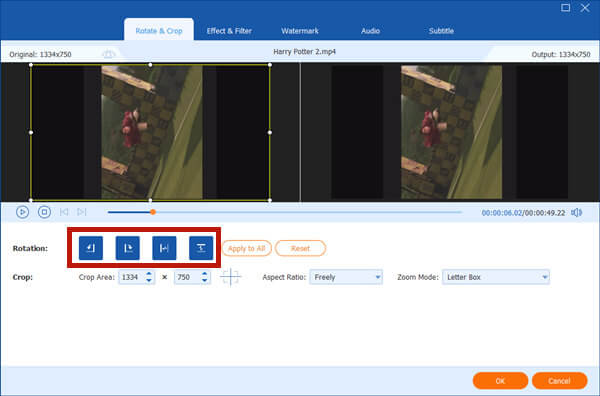Viewport: 600px width, 396px height.
Task: Click the top-left crop handle
Action: 31,65
